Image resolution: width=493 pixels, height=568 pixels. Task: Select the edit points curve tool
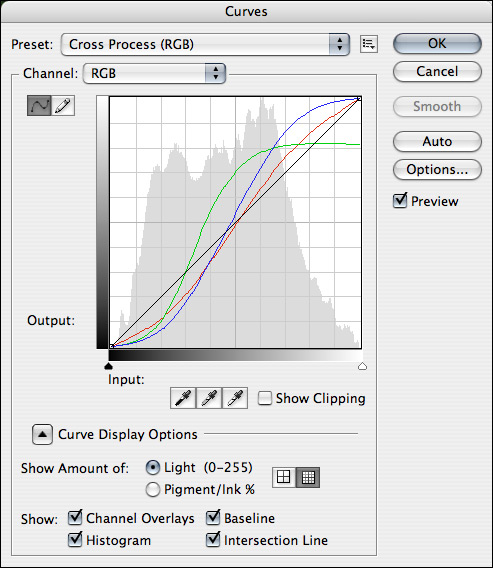[x=39, y=106]
